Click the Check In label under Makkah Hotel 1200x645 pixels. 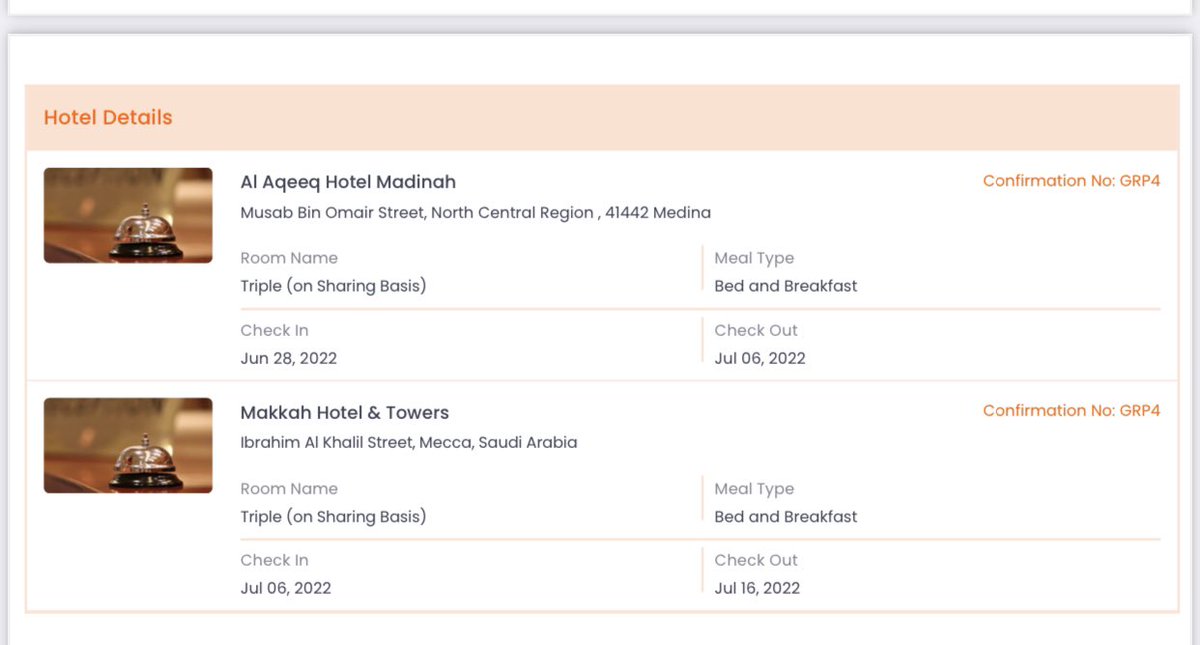coord(275,560)
